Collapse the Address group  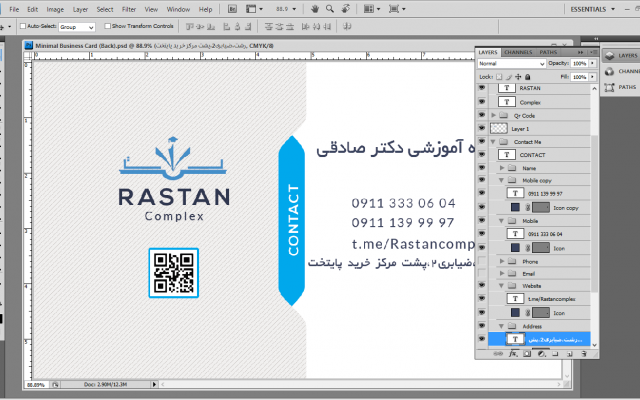click(x=501, y=326)
